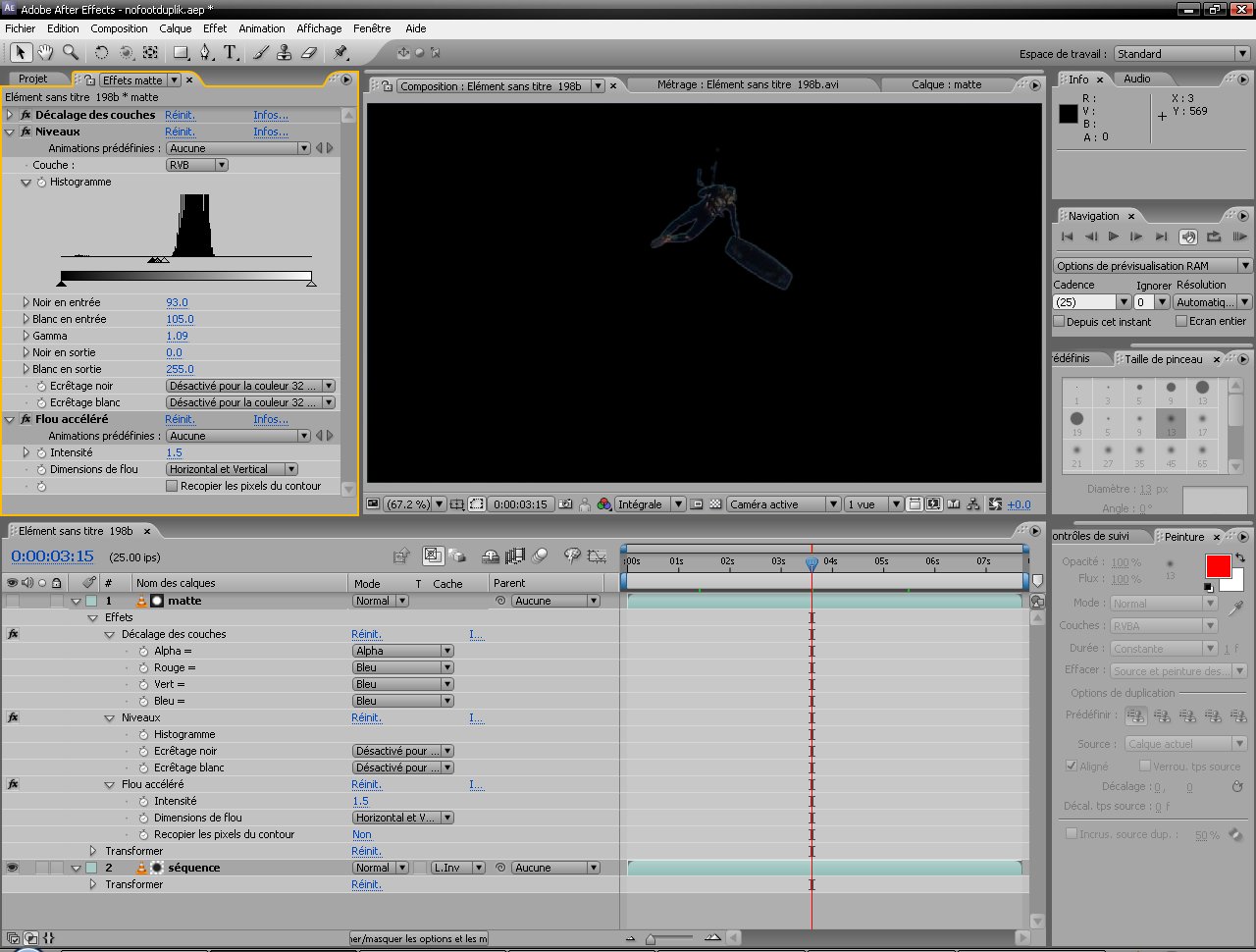Image resolution: width=1256 pixels, height=952 pixels.
Task: Open the composition flowchart icon
Action: (x=973, y=504)
